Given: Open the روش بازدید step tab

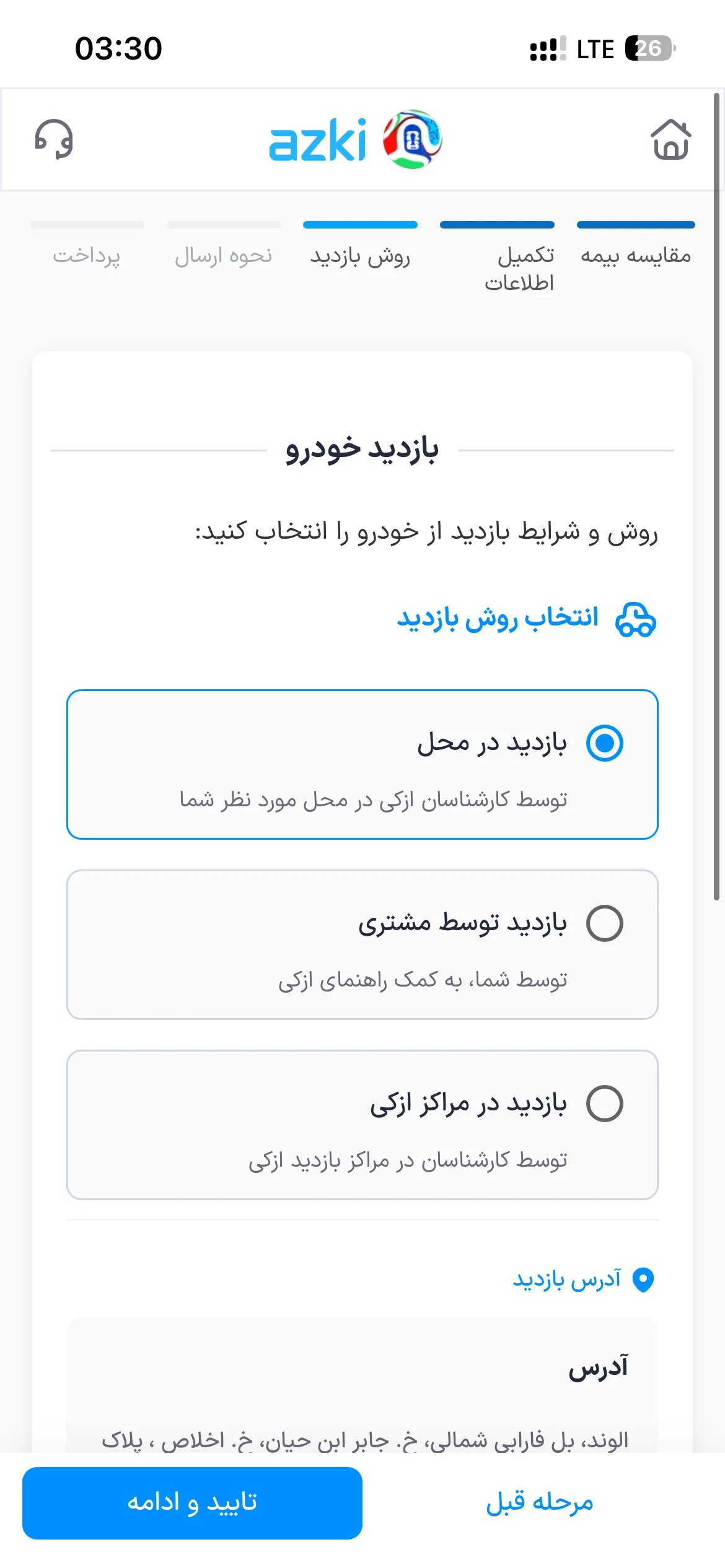Looking at the screenshot, I should coord(360,245).
